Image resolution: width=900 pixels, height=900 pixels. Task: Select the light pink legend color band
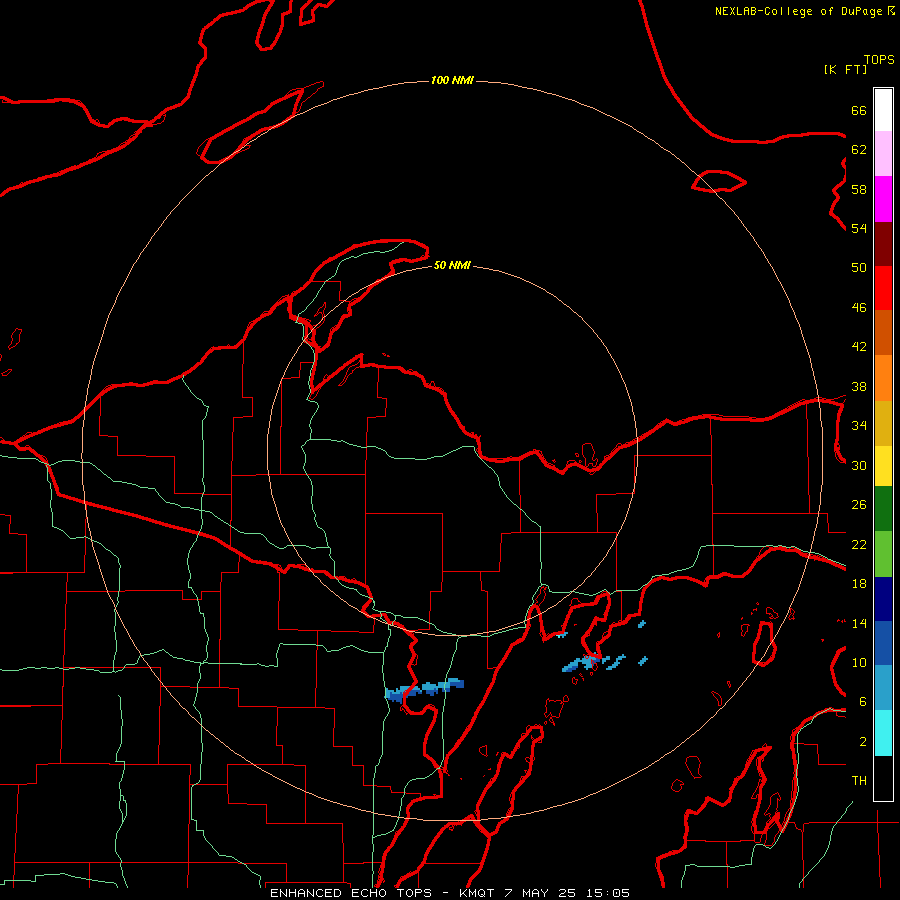[x=883, y=154]
